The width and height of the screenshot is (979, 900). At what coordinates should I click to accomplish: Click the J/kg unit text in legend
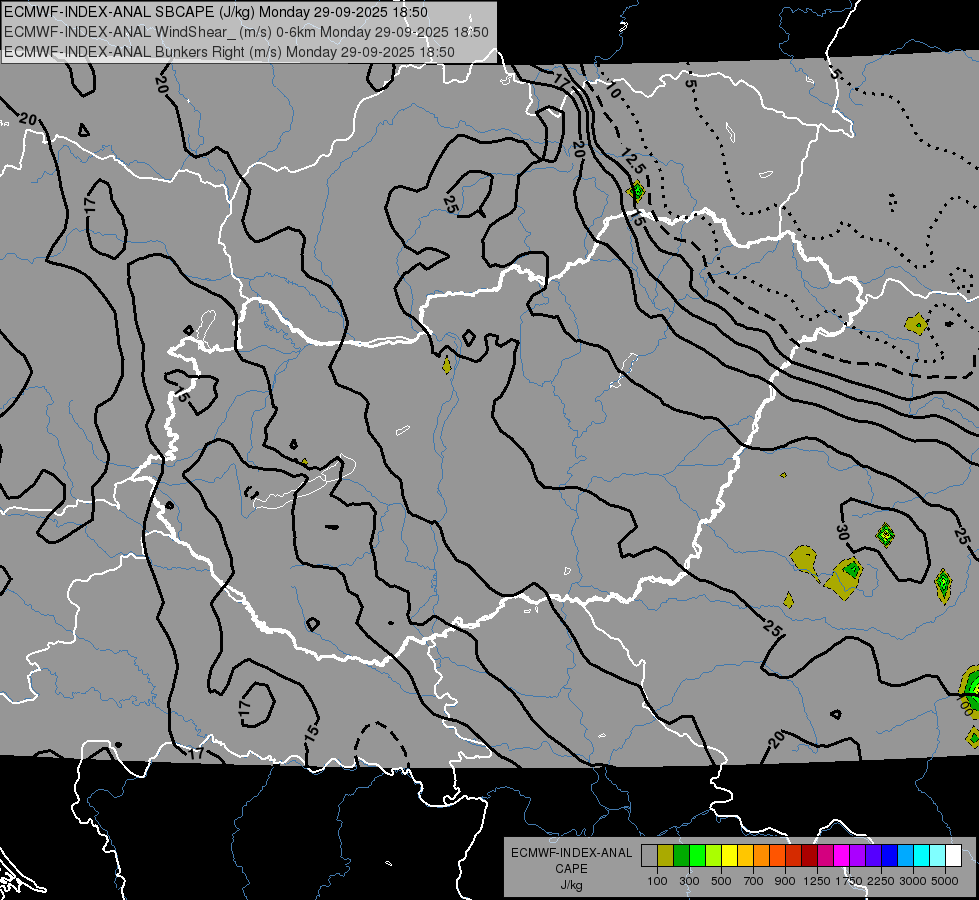pyautogui.click(x=571, y=885)
